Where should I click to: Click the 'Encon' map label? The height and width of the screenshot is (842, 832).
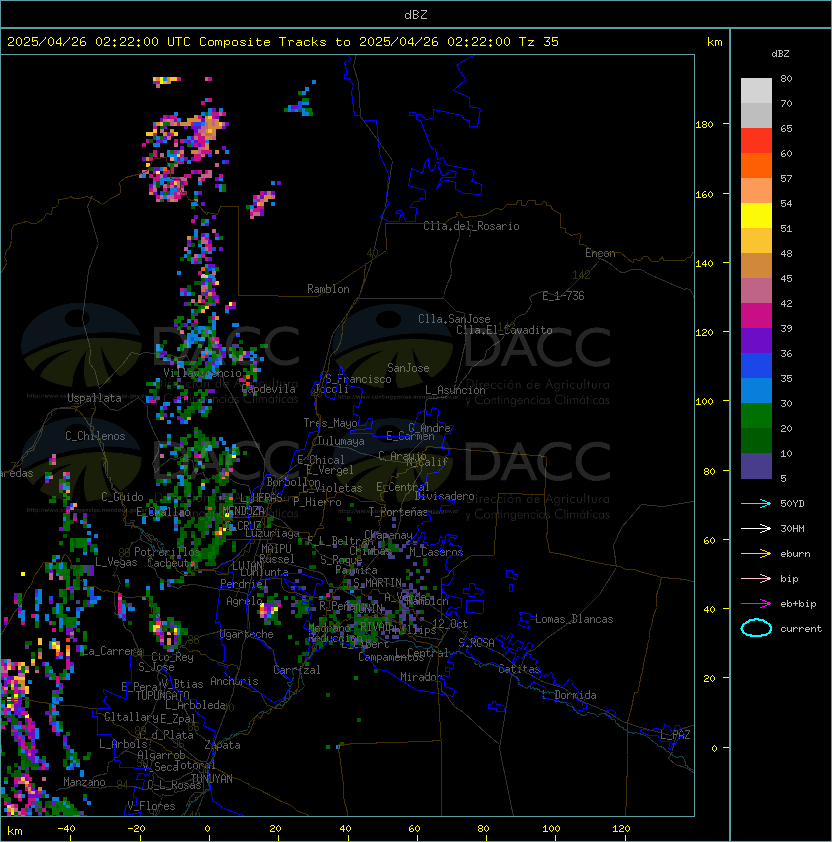pyautogui.click(x=600, y=253)
